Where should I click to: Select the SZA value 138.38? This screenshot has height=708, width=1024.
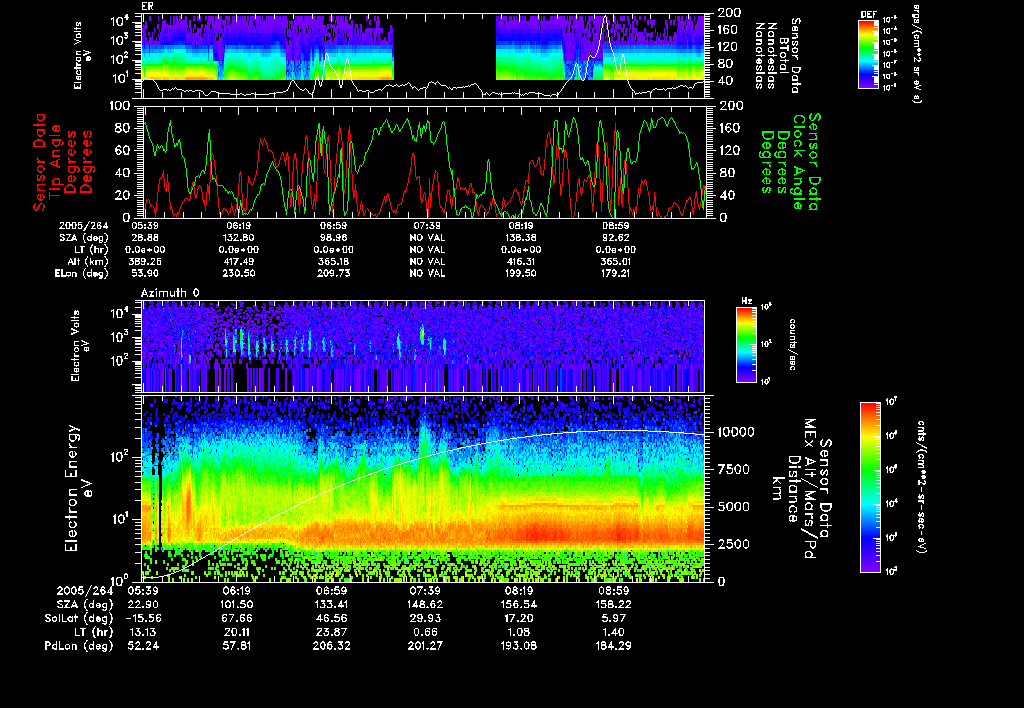pyautogui.click(x=521, y=238)
